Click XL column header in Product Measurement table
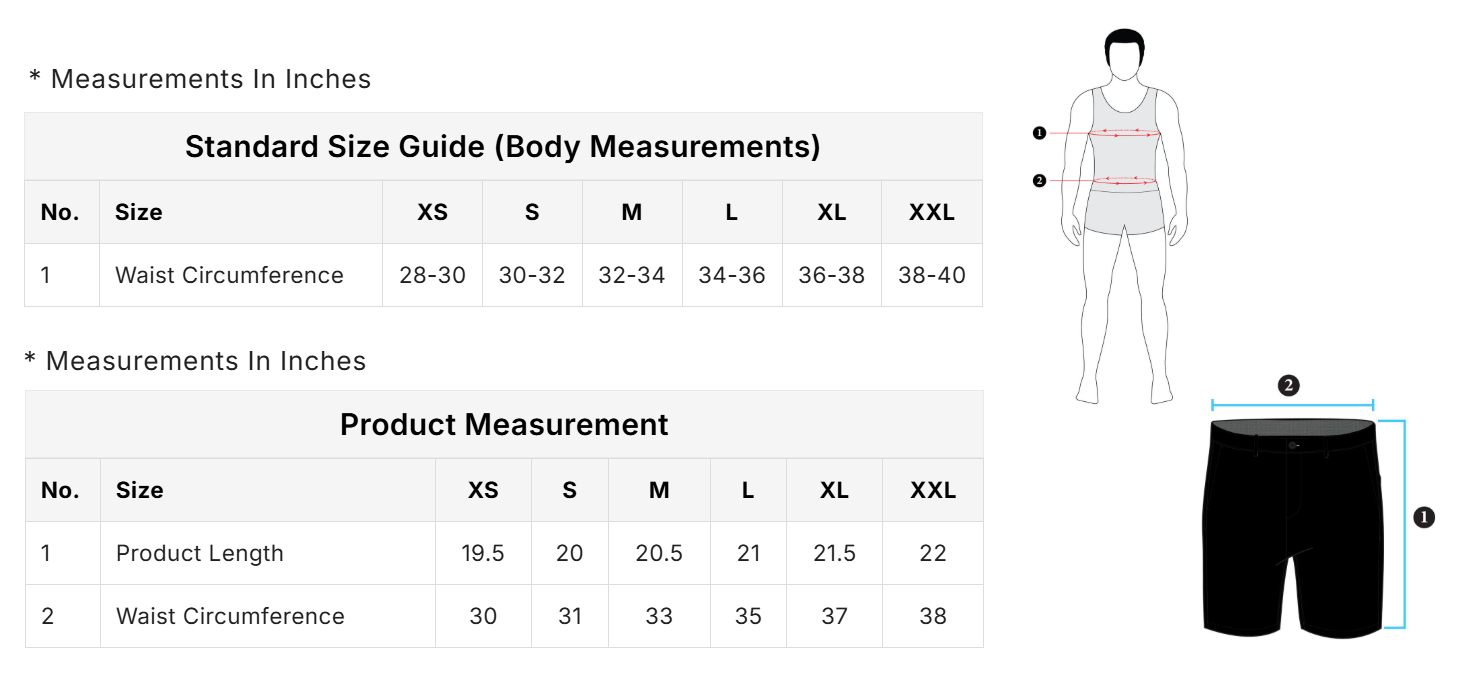Image resolution: width=1461 pixels, height=691 pixels. [x=835, y=490]
